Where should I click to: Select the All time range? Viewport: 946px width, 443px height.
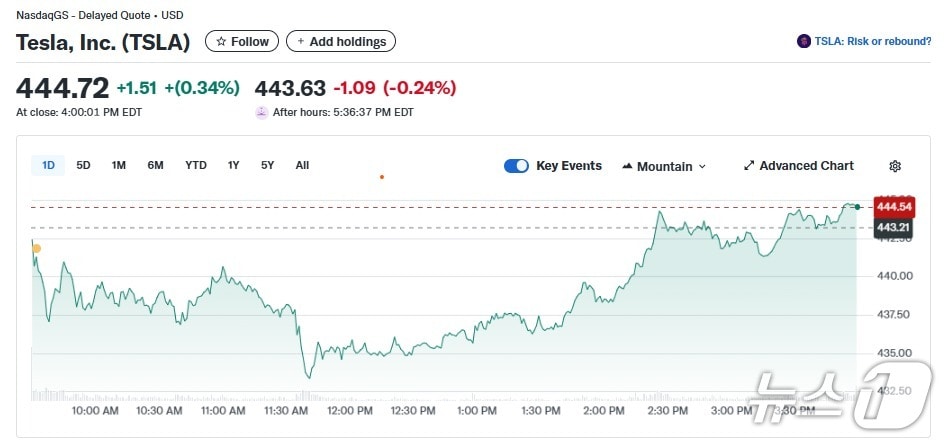coord(302,165)
